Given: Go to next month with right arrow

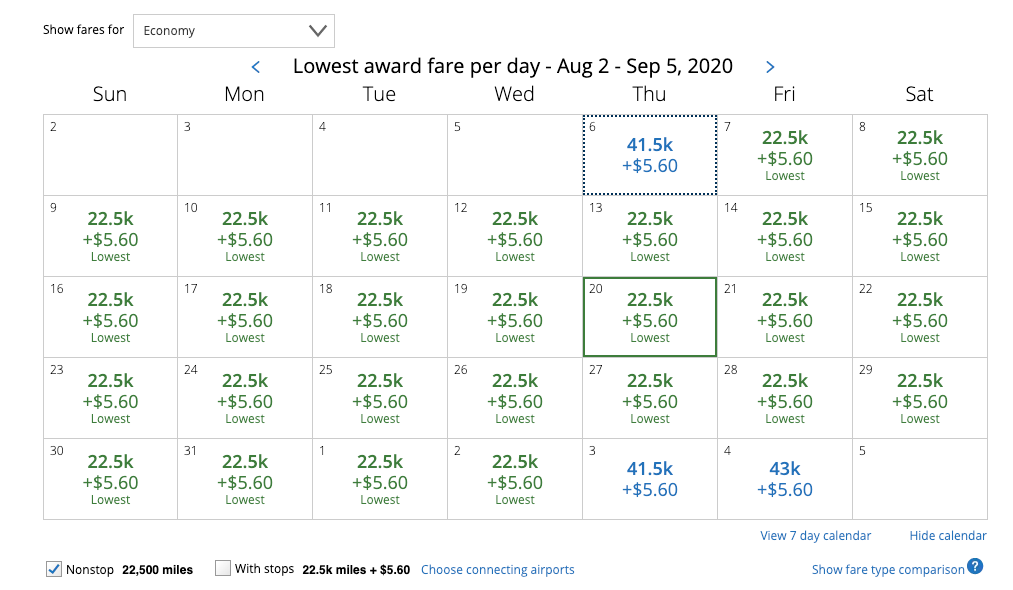Looking at the screenshot, I should [770, 67].
